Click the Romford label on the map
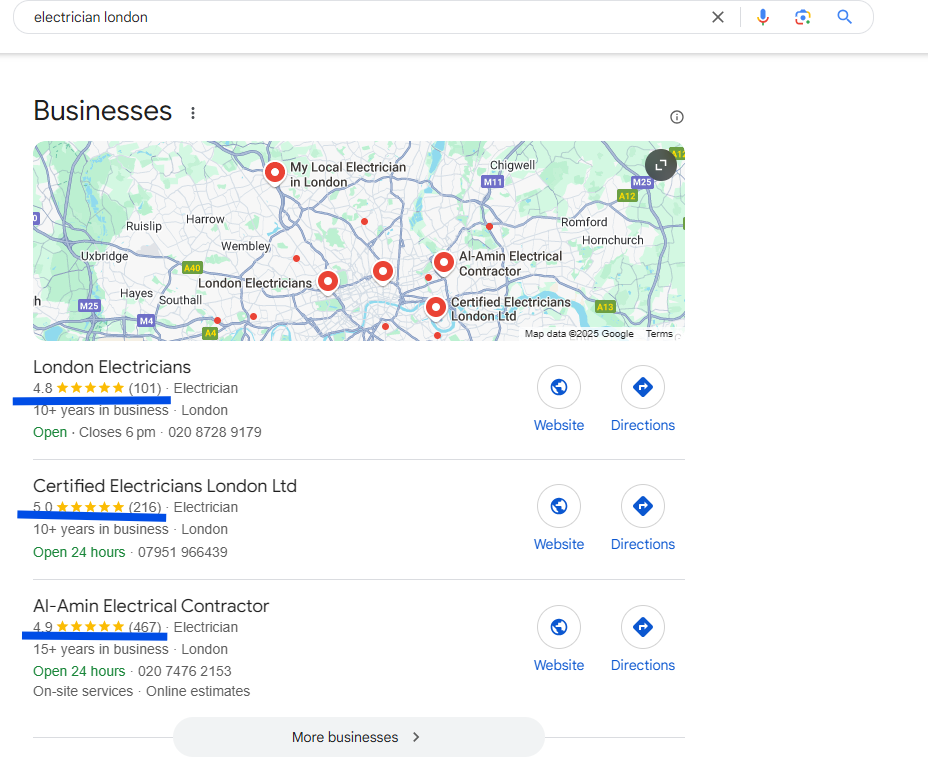This screenshot has width=928, height=766. coord(584,222)
